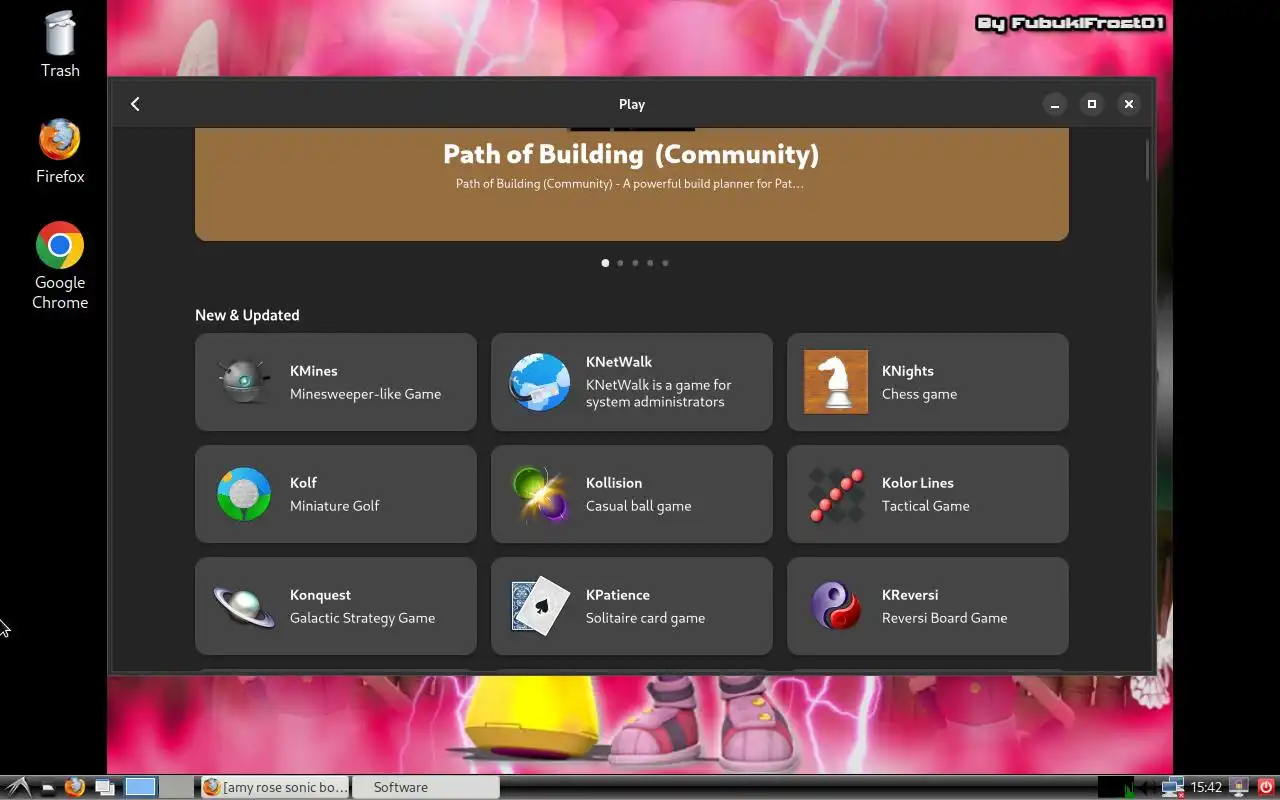The width and height of the screenshot is (1280, 800).
Task: Switch to the highlighted blue workspace pager
Action: [x=140, y=787]
